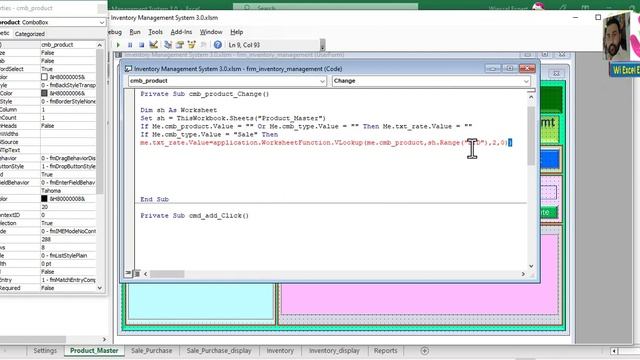Open the Tools menu
Image resolution: width=640 pixels, height=360 pixels.
pyautogui.click(x=155, y=32)
